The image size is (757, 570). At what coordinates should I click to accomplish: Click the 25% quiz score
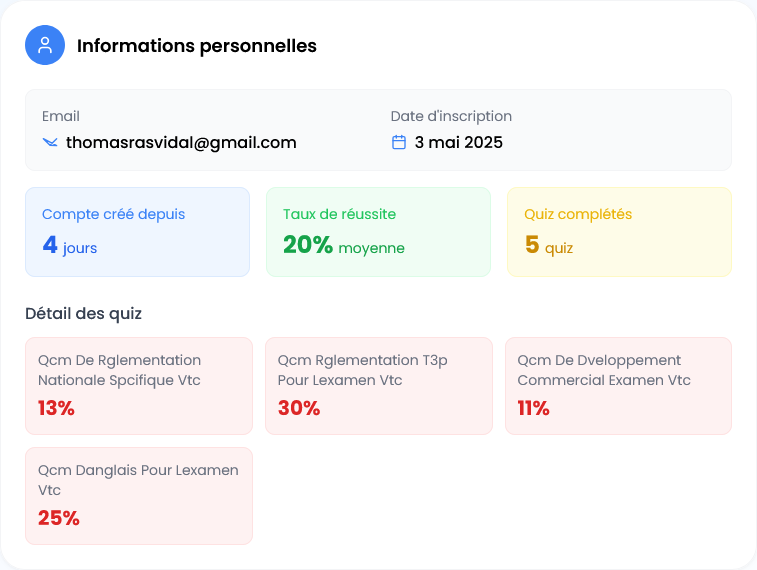click(59, 518)
